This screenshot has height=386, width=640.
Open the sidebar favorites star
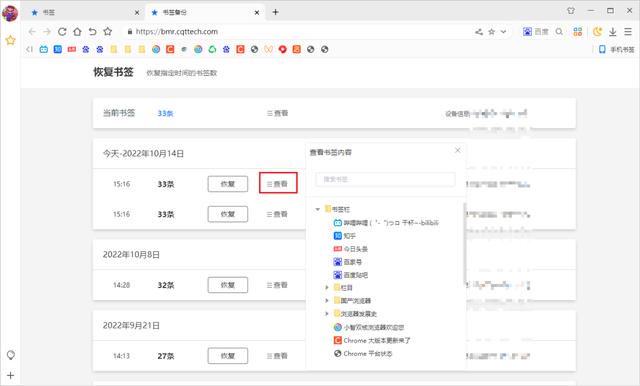click(11, 40)
